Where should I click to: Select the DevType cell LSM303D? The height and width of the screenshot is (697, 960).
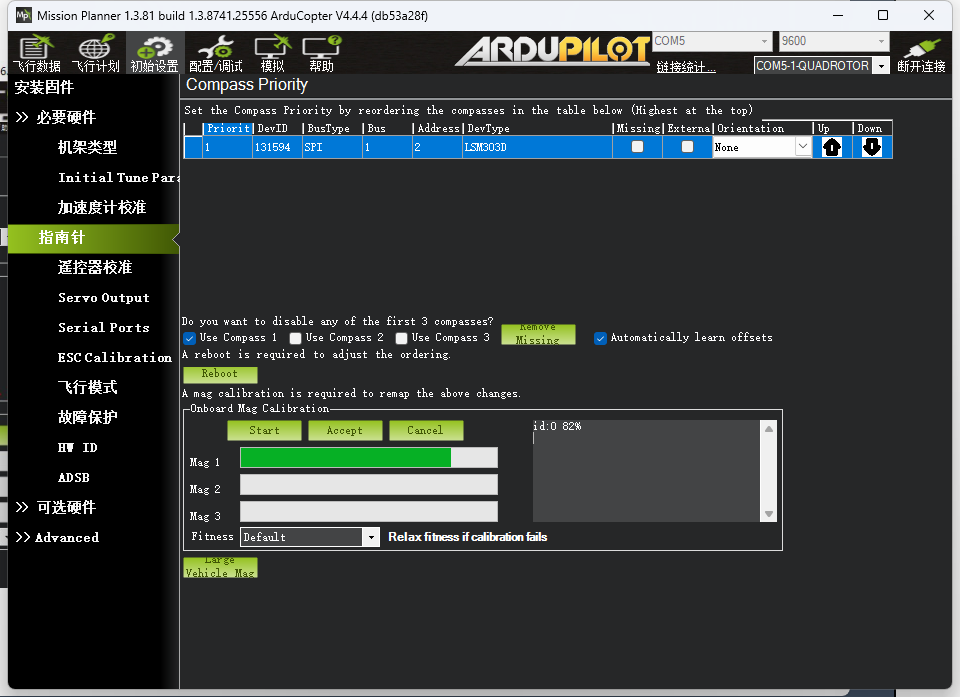[537, 147]
